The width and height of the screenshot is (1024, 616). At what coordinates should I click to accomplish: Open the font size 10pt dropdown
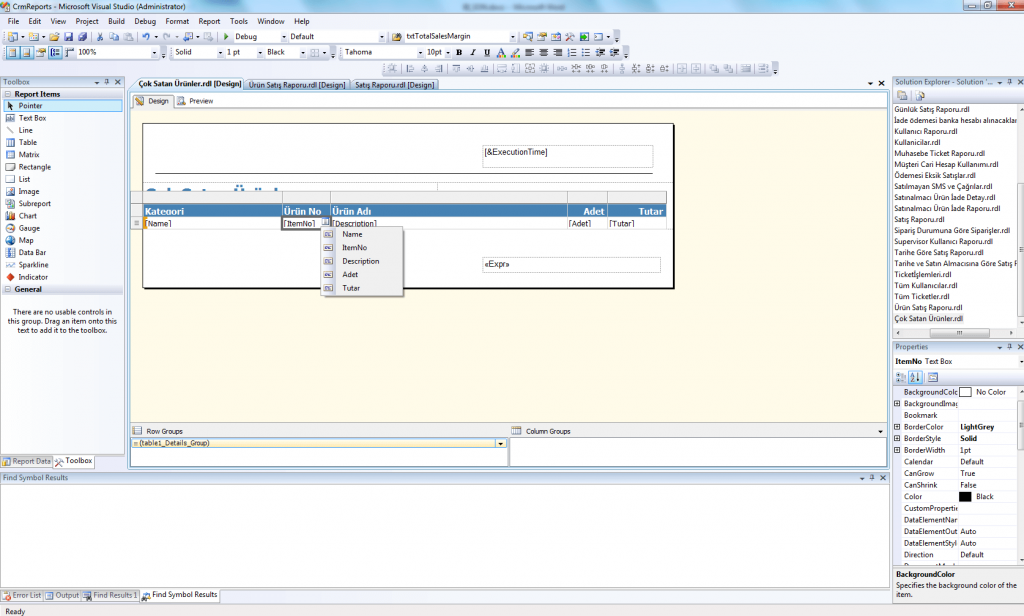447,52
